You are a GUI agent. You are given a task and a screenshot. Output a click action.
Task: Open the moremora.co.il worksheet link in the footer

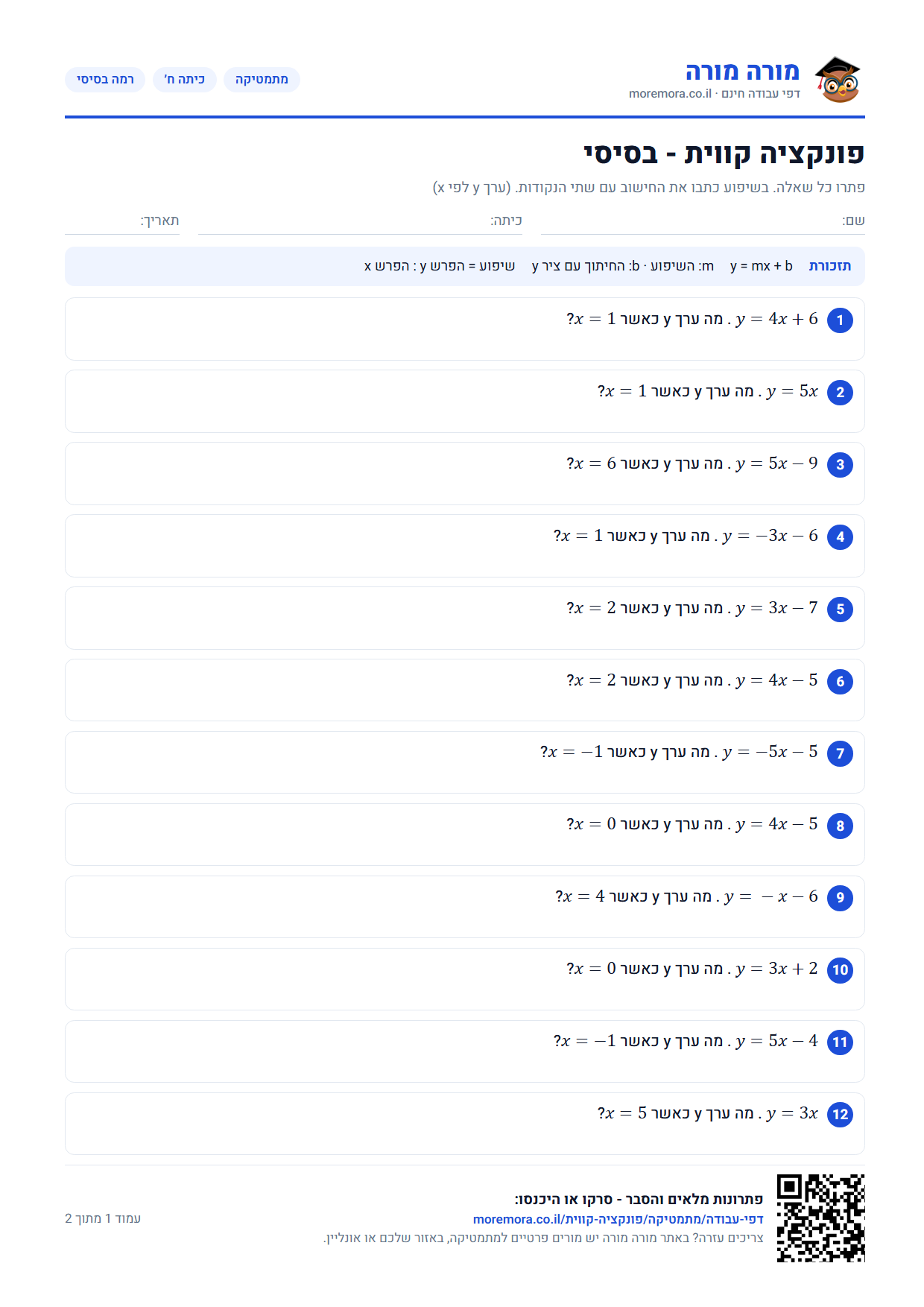coord(618,1219)
